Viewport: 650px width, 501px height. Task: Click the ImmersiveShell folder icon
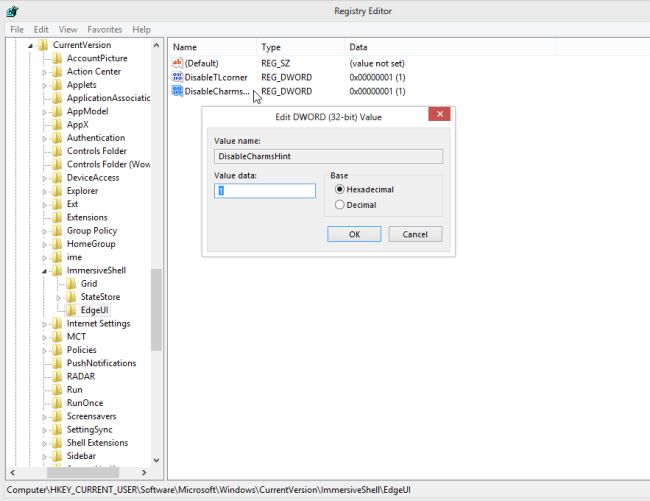57,270
